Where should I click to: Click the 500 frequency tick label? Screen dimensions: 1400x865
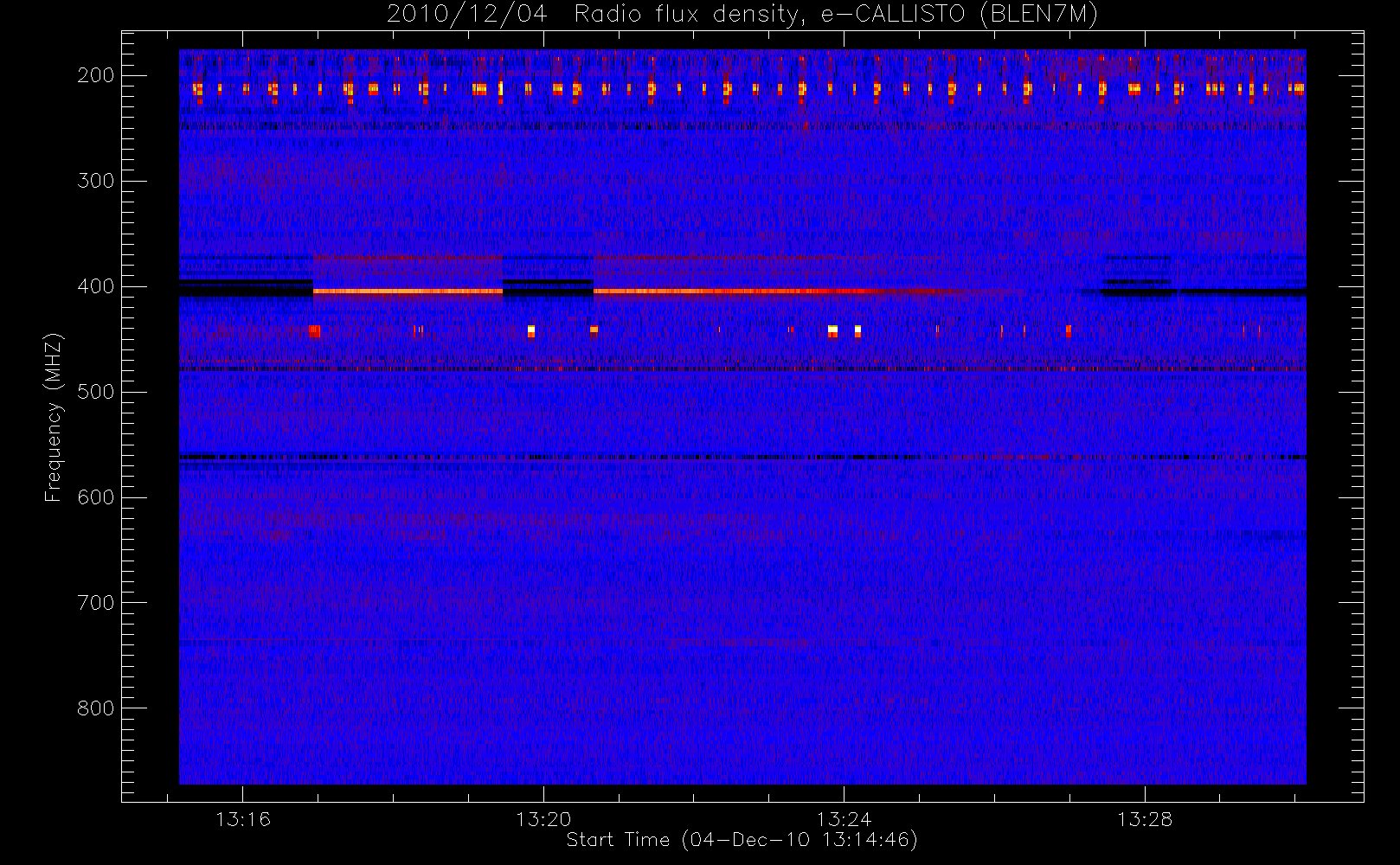[x=96, y=392]
